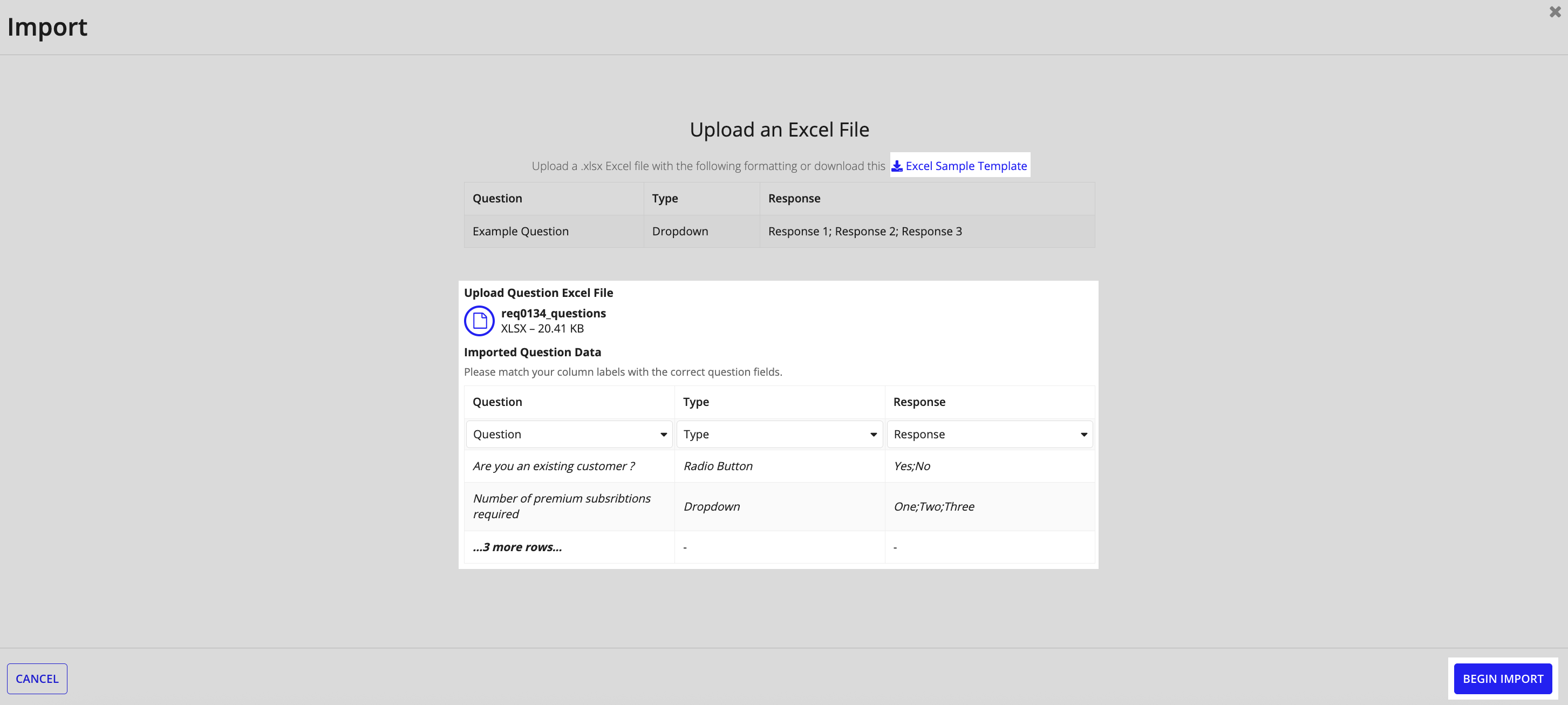Screen dimensions: 1568x705
Task: Open the Response column mapping dropdown
Action: tap(990, 434)
